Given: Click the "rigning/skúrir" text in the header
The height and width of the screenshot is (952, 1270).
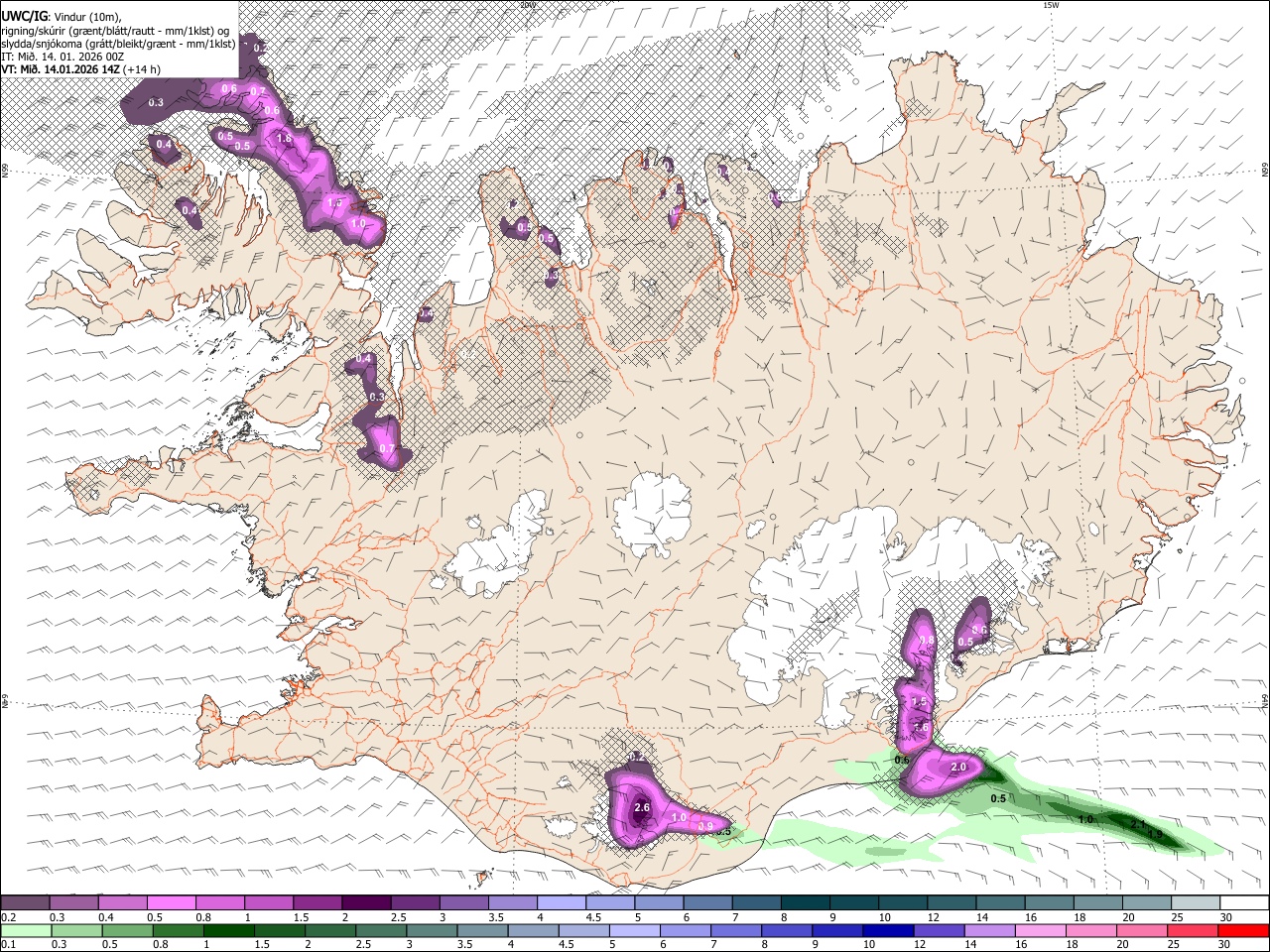Looking at the screenshot, I should click(36, 30).
